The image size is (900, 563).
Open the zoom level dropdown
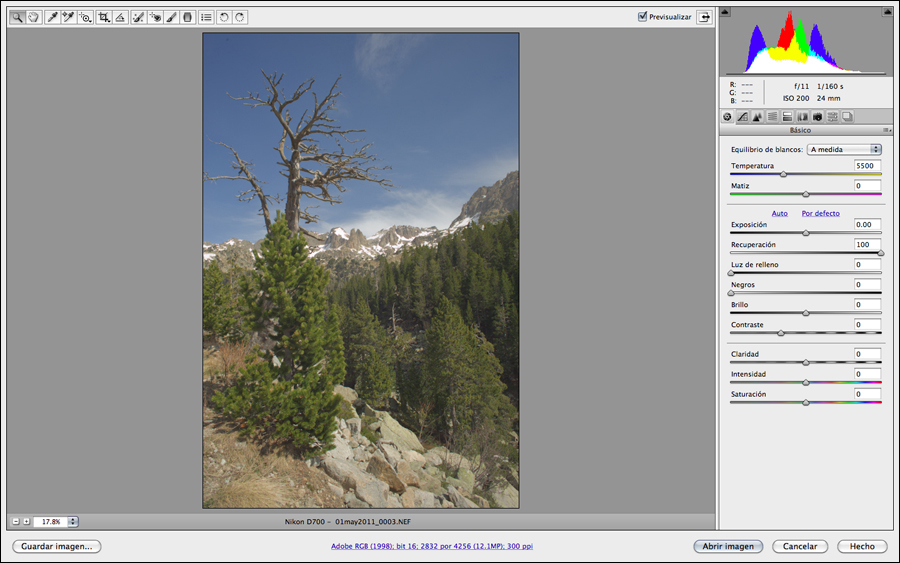[x=73, y=521]
